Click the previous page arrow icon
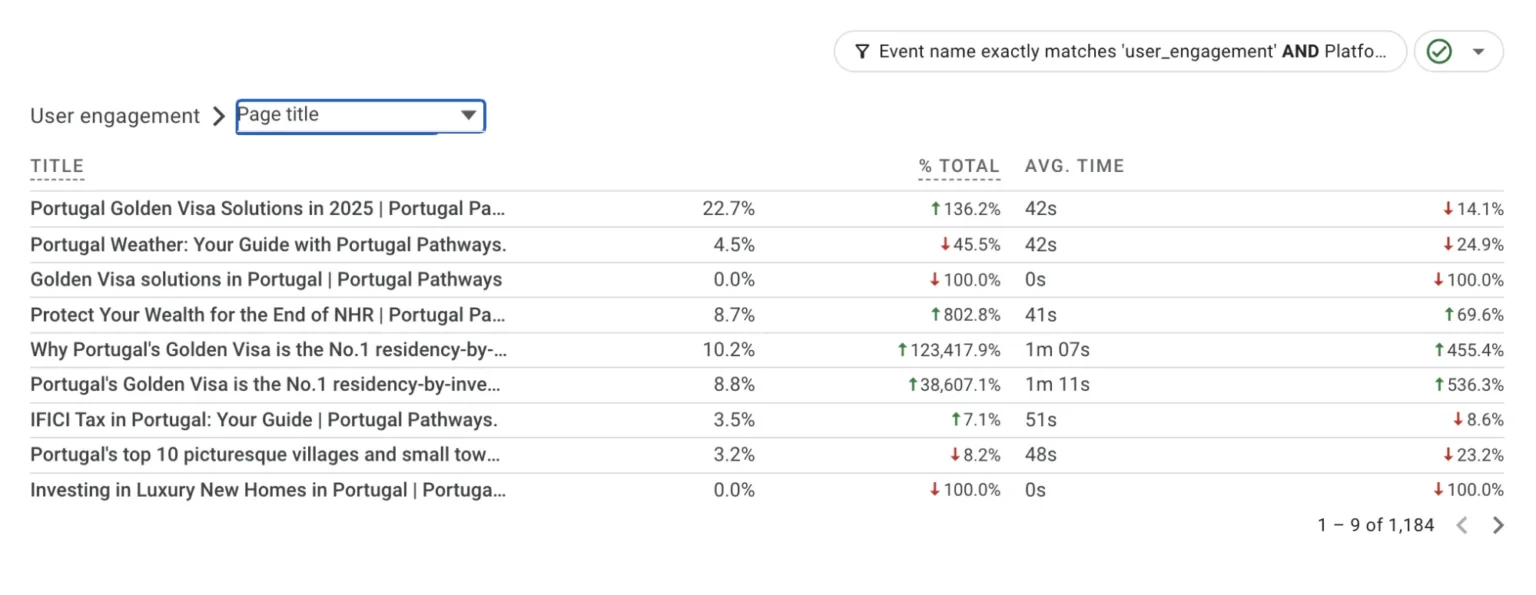 tap(1462, 524)
